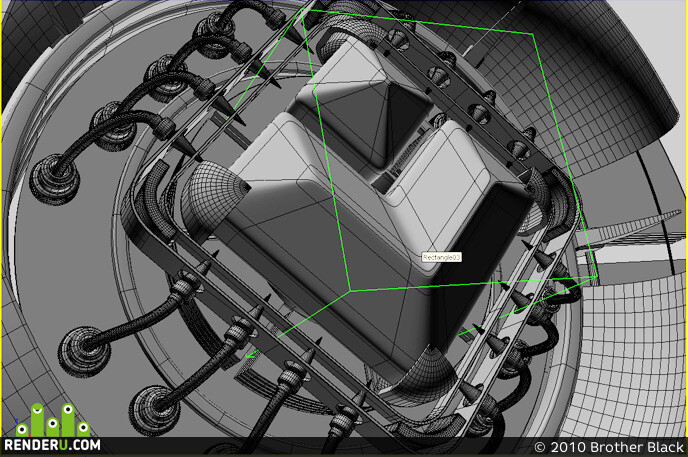Click the green RenderU monsters logo
Image resolution: width=688 pixels, height=457 pixels.
tap(53, 420)
